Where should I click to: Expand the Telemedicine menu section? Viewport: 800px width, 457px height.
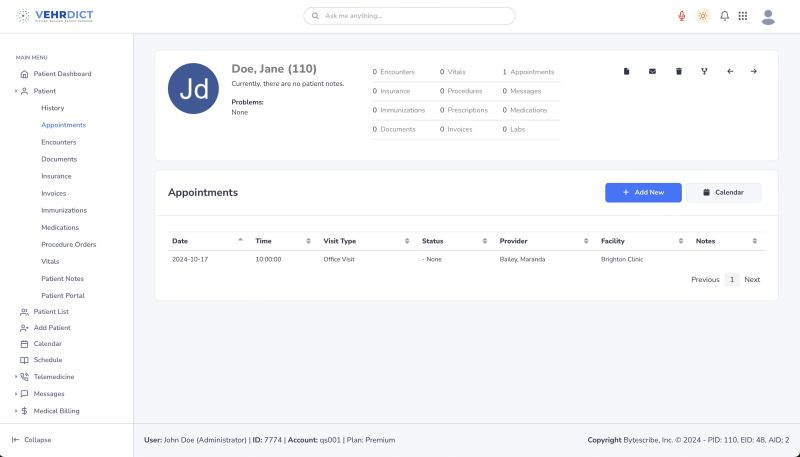pos(16,377)
